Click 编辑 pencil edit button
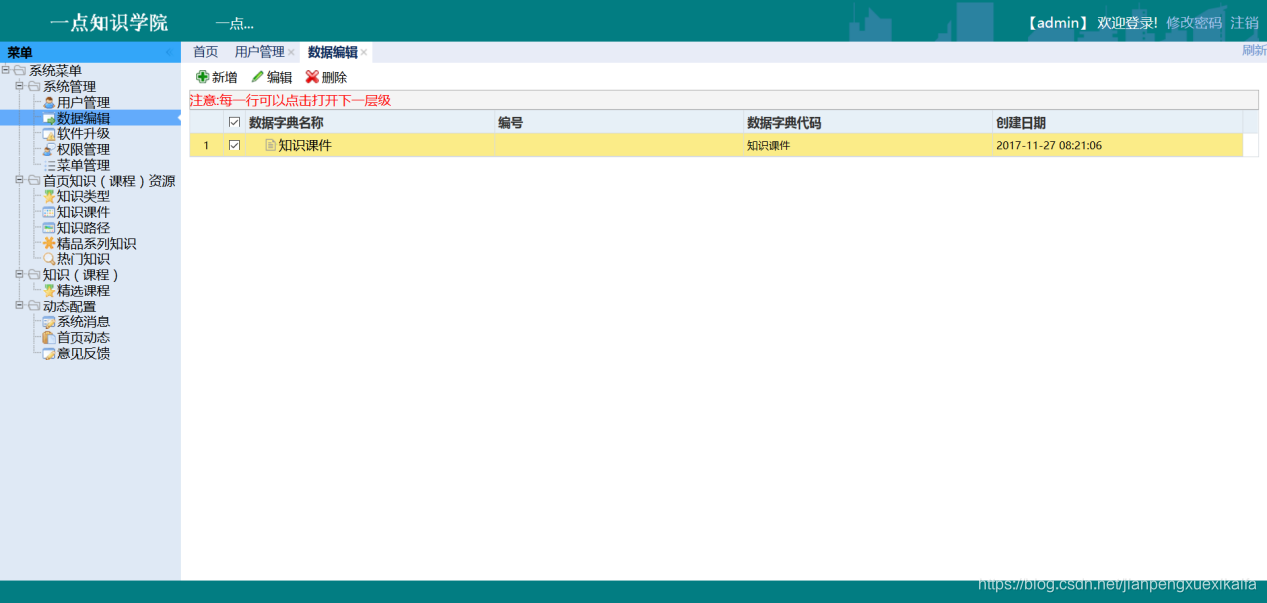Image resolution: width=1267 pixels, height=603 pixels. pos(272,77)
